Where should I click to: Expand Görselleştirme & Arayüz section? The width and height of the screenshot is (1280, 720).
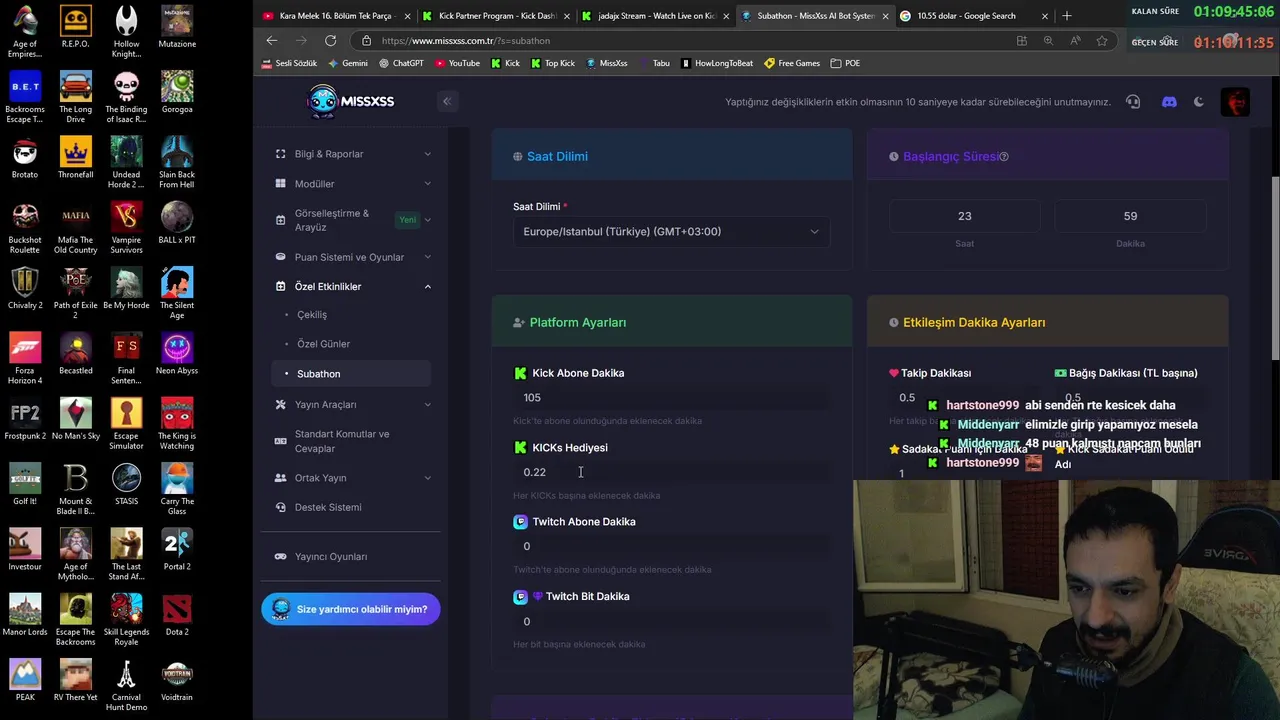pyautogui.click(x=351, y=220)
